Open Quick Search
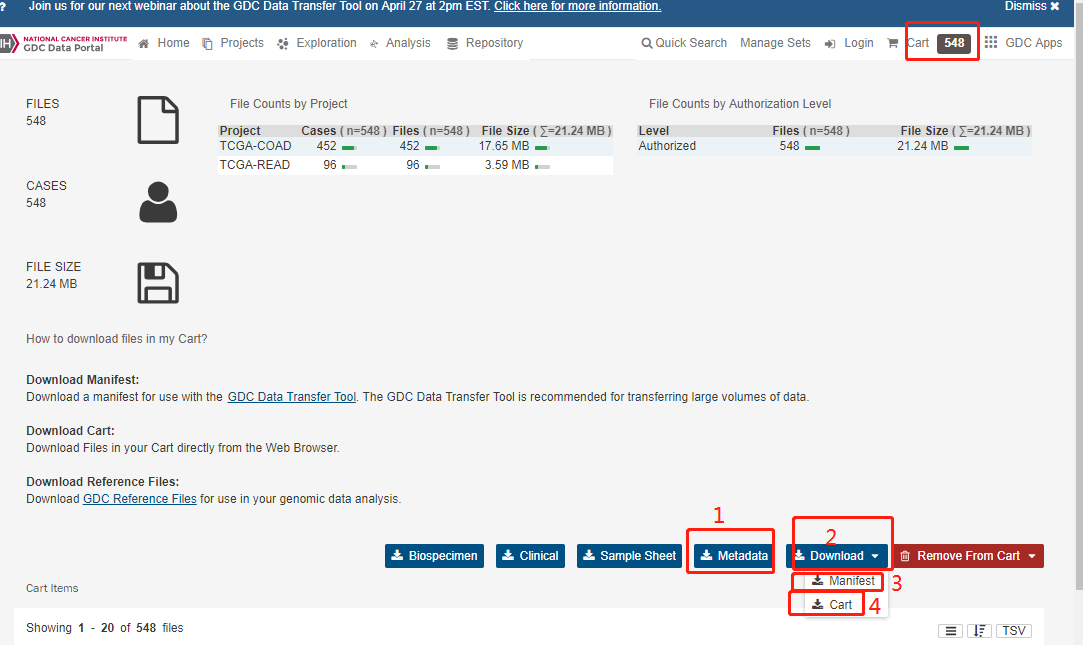1083x645 pixels. [684, 43]
